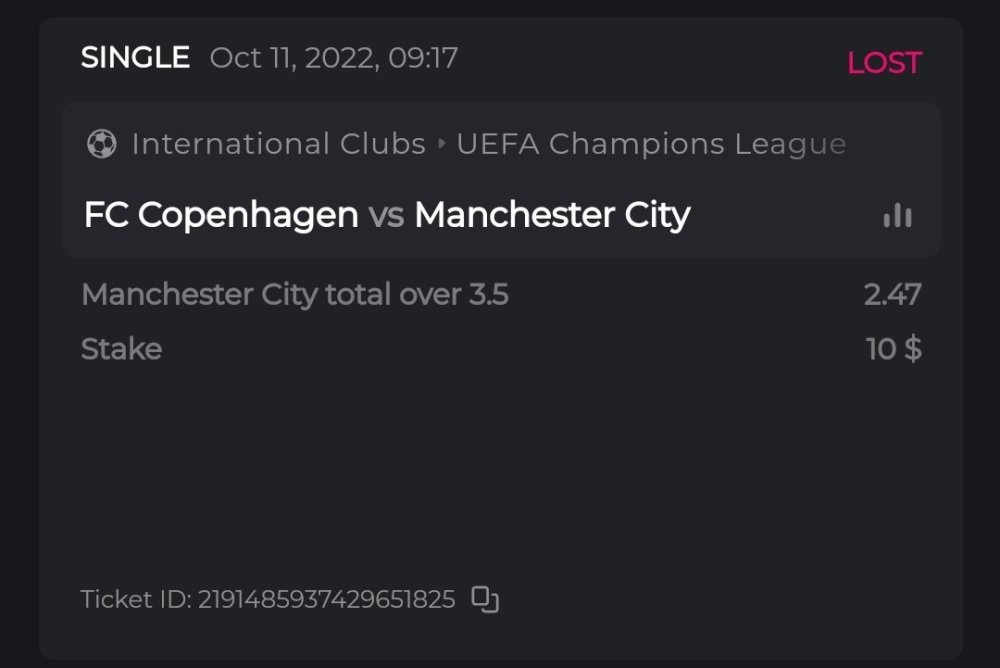Screen dimensions: 1000x668
Task: Click the breadcrumb arrow after International Clubs
Action: [x=442, y=144]
